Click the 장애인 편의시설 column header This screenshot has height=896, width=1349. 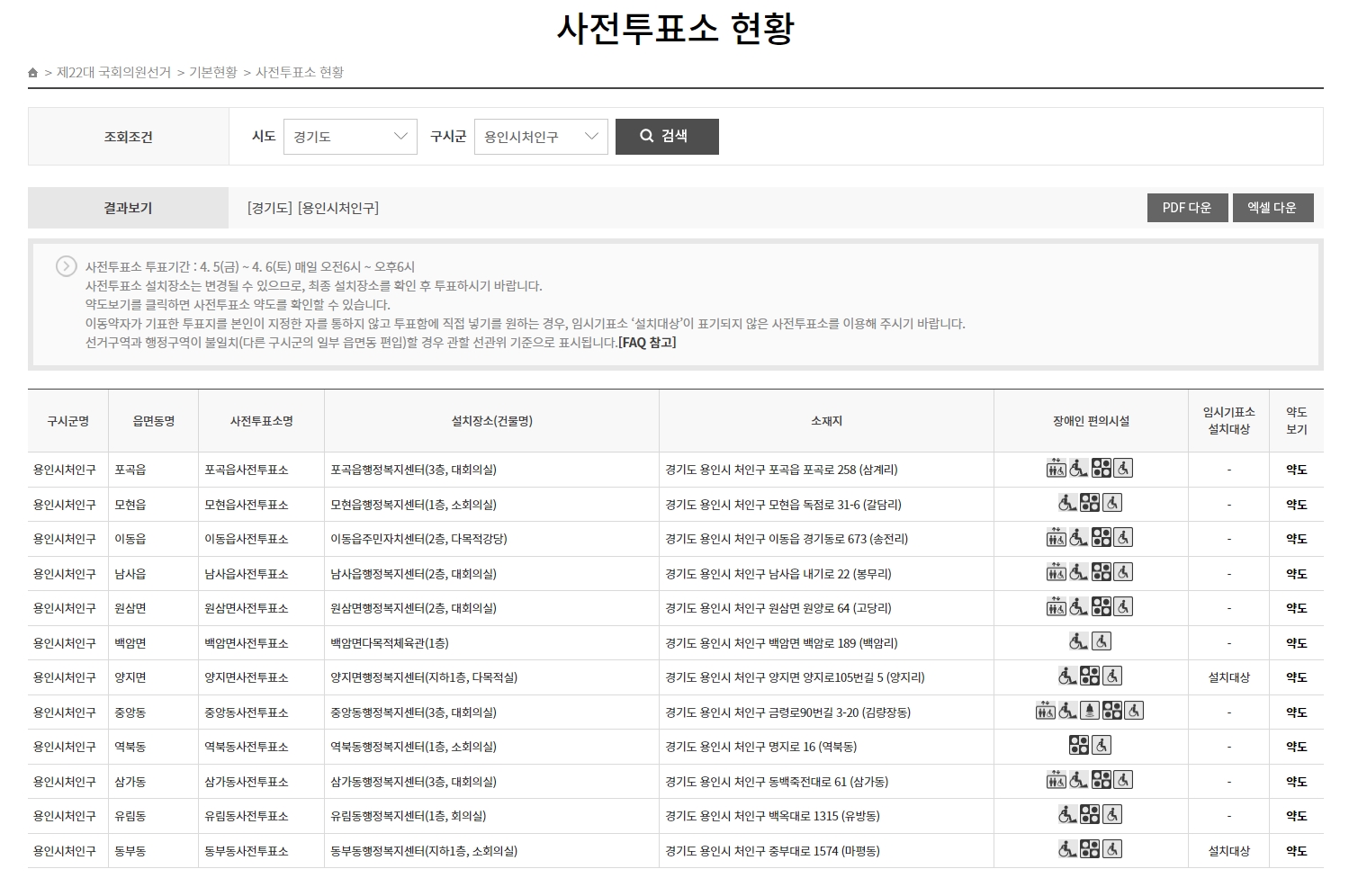pos(1091,421)
